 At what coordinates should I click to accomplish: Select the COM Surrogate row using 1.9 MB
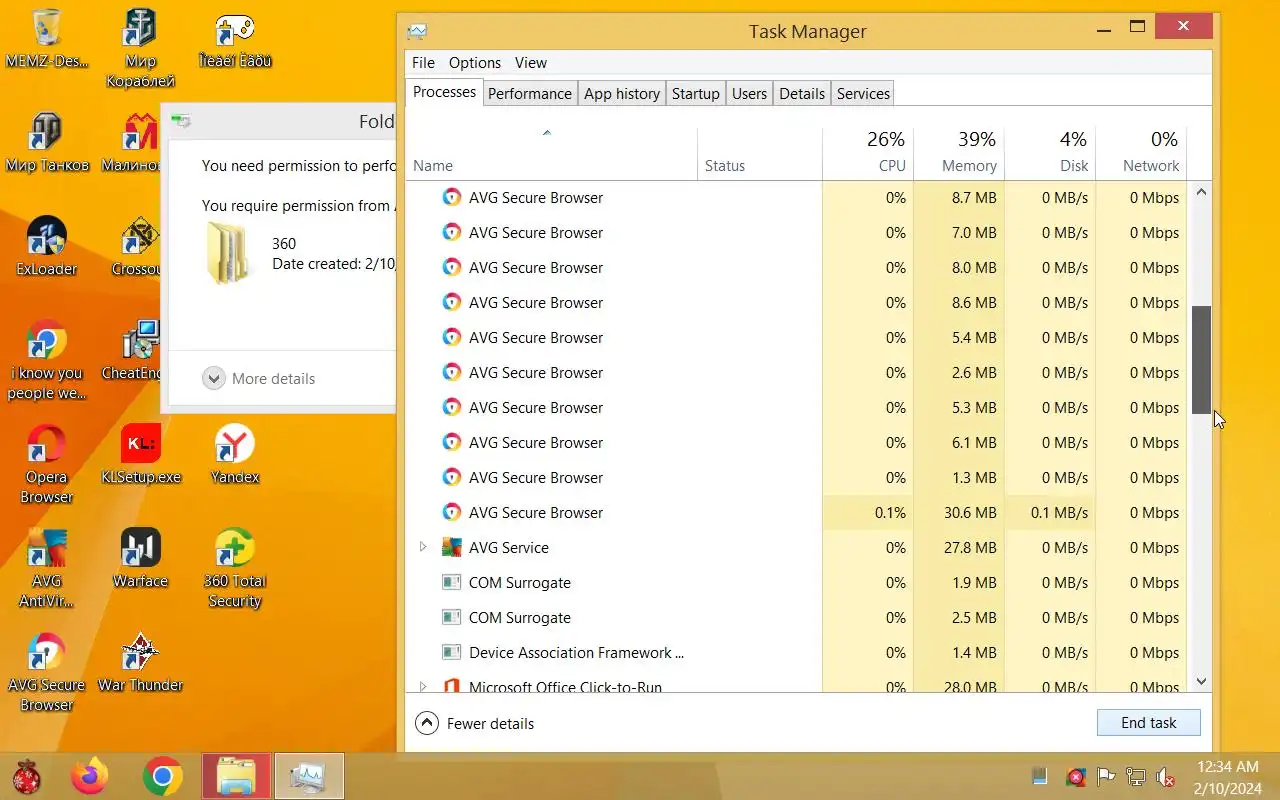coord(798,583)
